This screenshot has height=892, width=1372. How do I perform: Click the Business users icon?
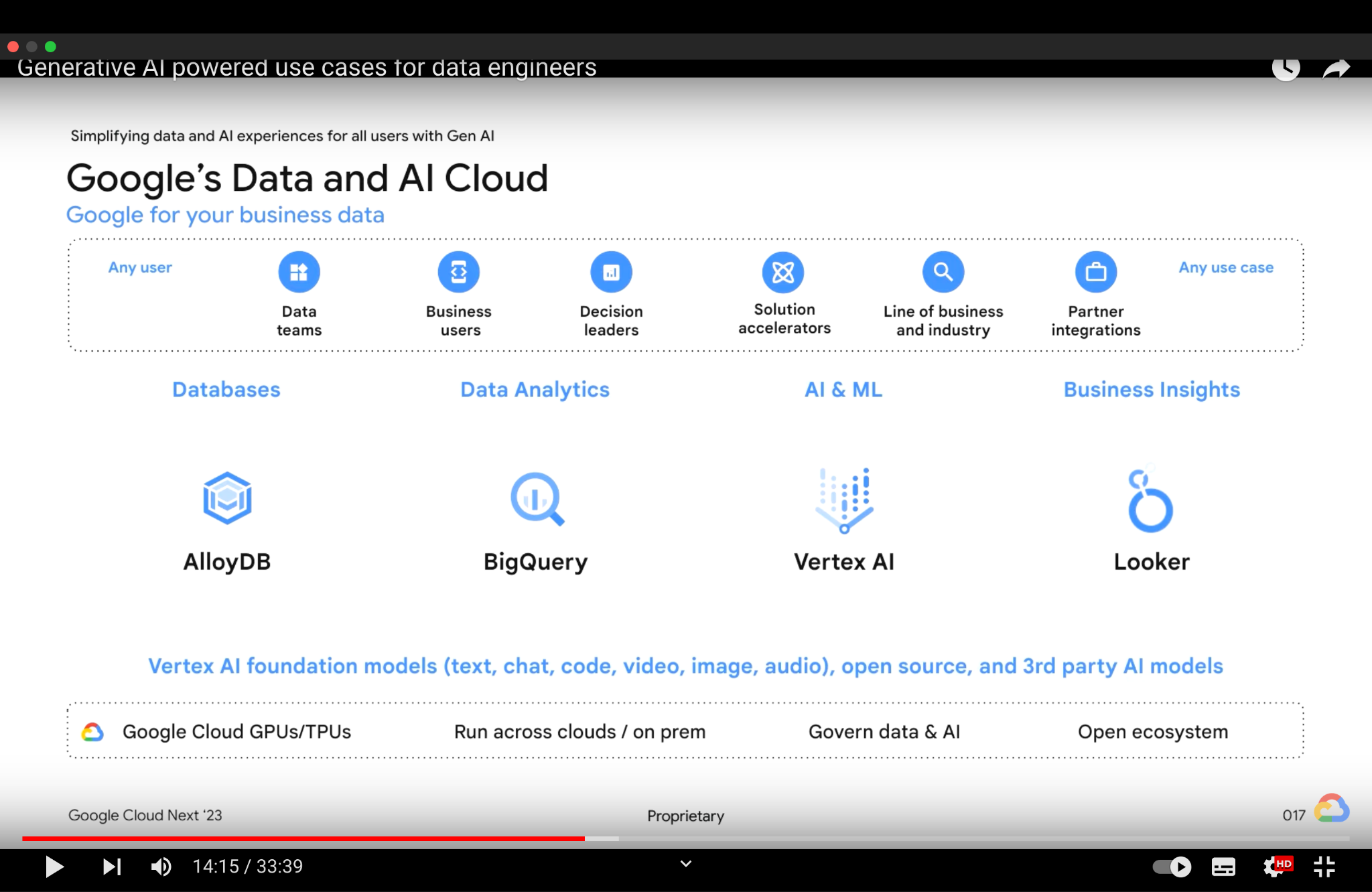(458, 271)
